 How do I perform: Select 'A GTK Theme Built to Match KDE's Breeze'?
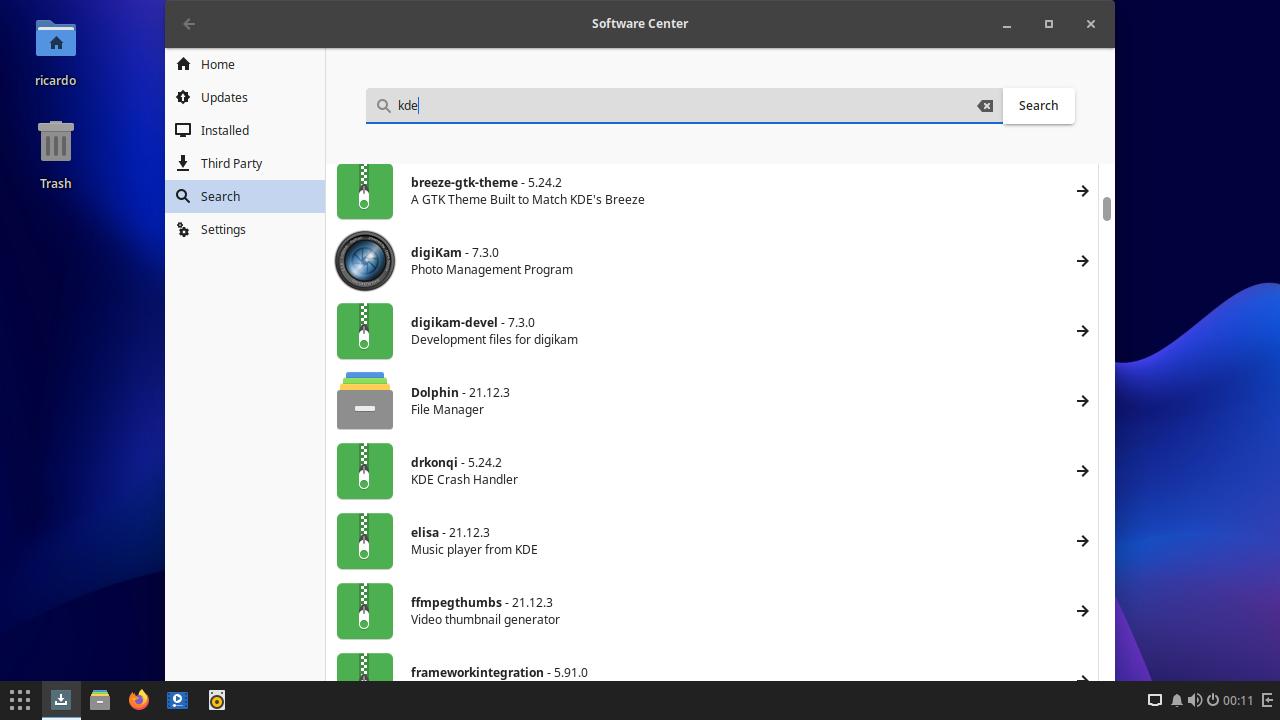pyautogui.click(x=528, y=200)
